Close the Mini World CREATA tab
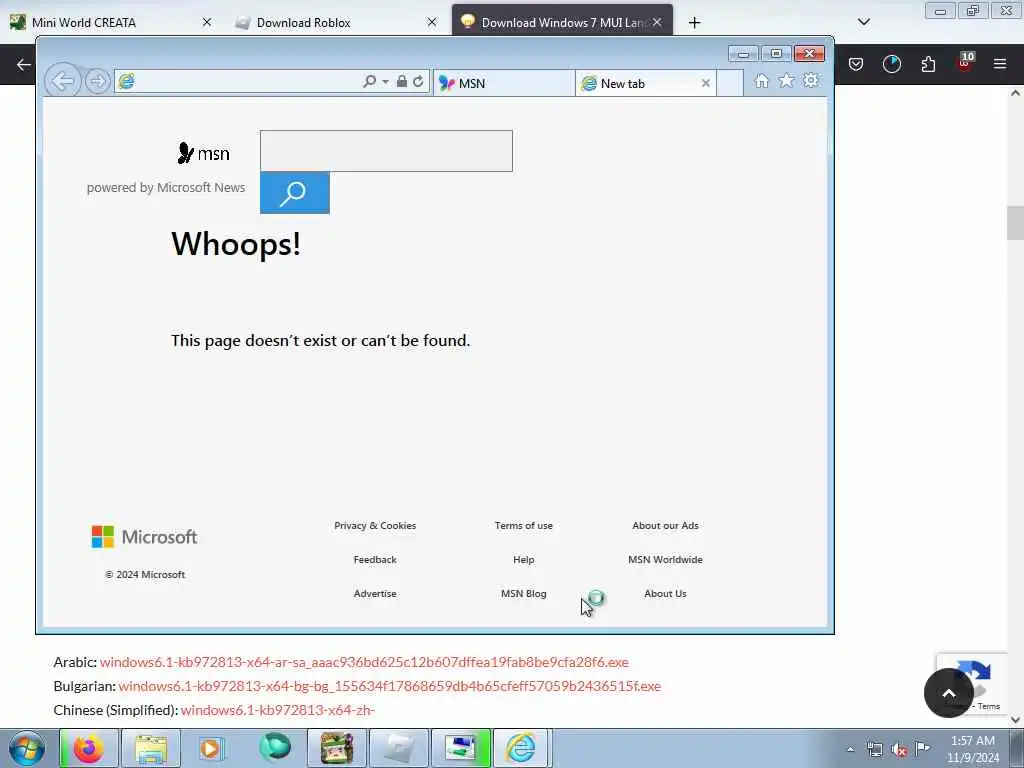The height and width of the screenshot is (768, 1024). (207, 22)
